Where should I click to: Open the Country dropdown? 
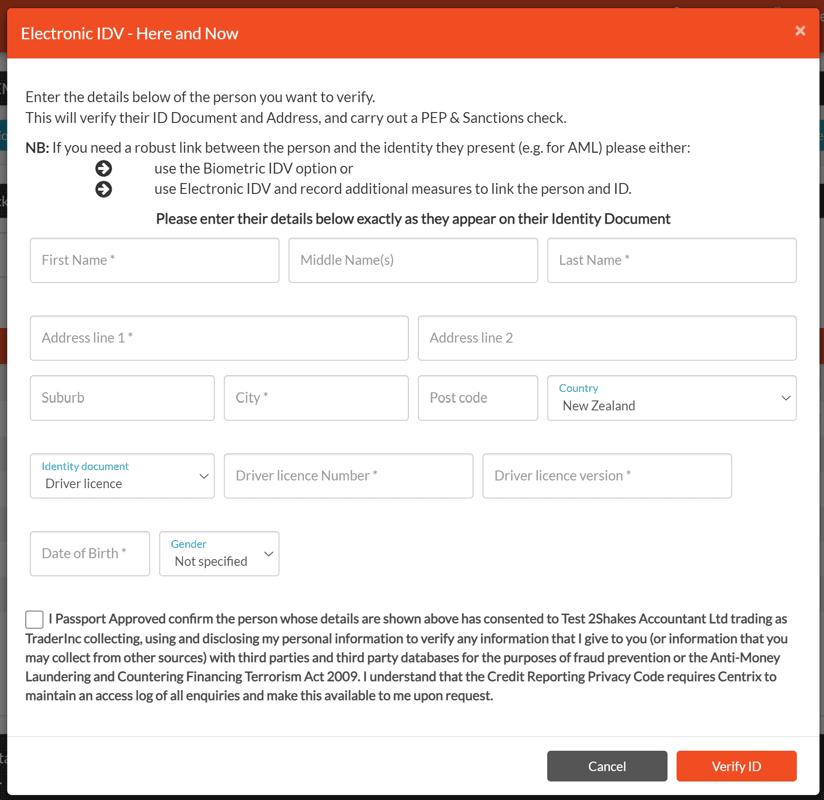coord(671,398)
